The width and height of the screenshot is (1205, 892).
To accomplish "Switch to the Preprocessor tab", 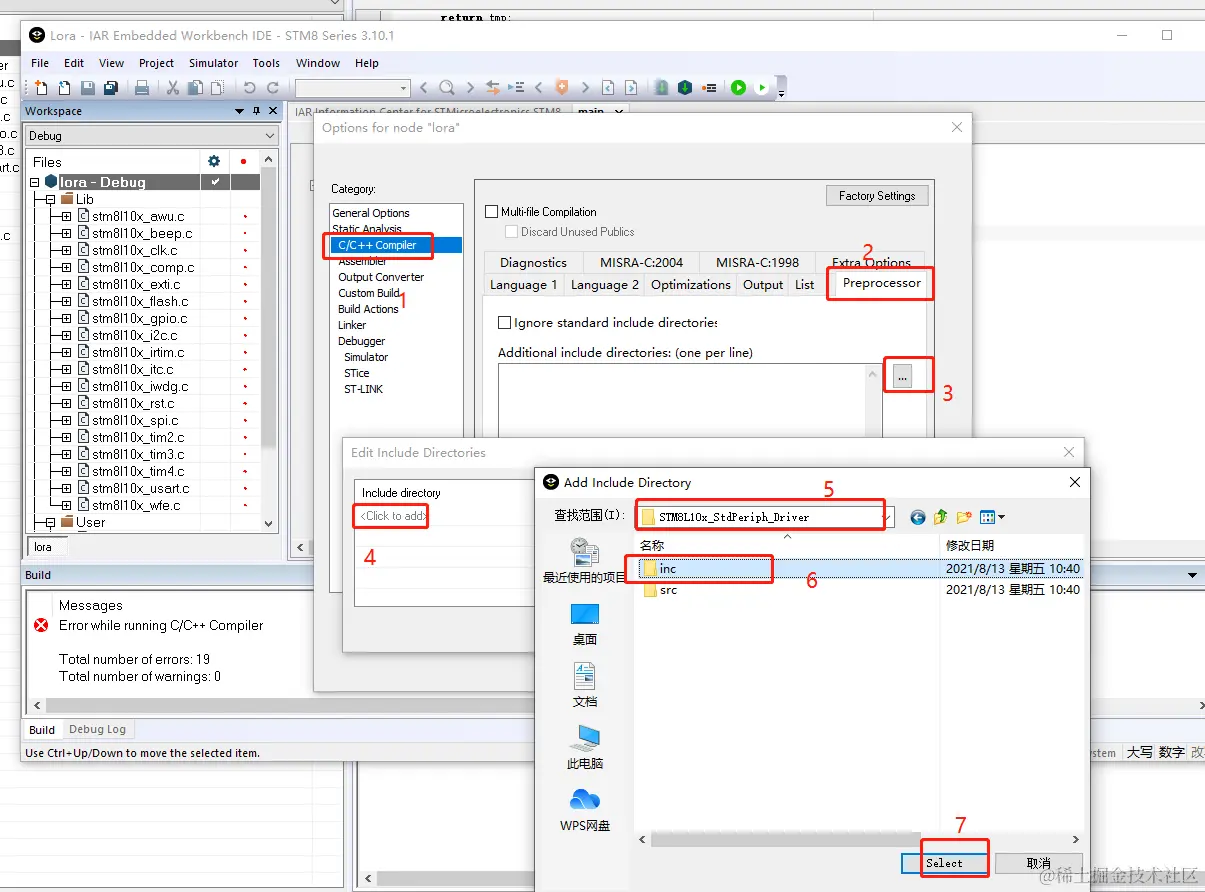I will [881, 283].
